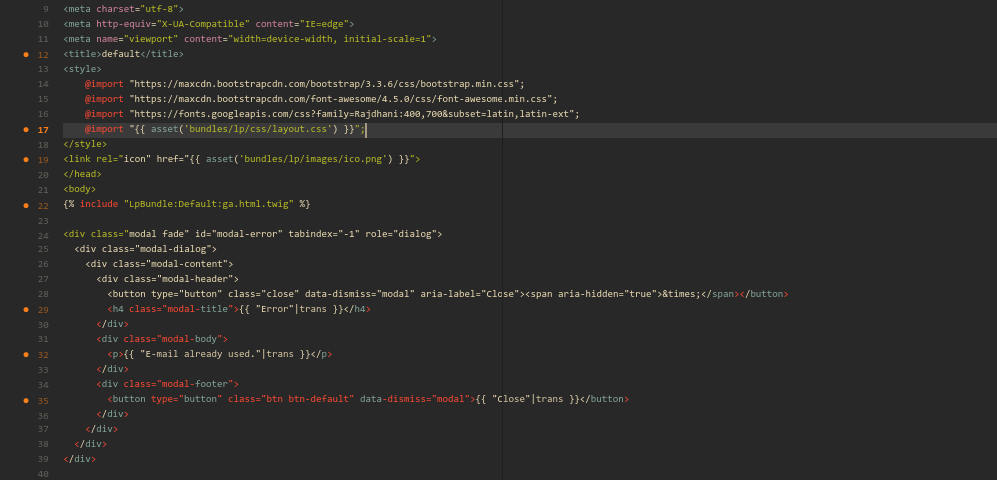Click the content="IE=edge" attribute
The image size is (997, 480).
pos(301,24)
